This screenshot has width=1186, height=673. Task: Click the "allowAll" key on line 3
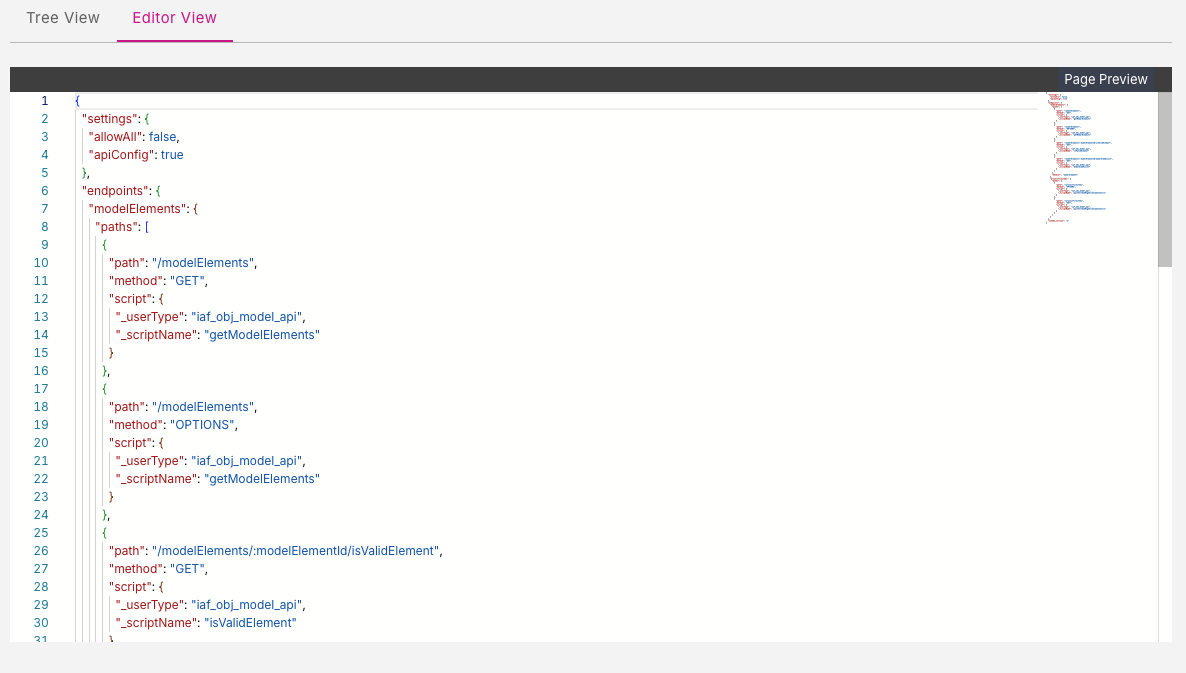point(115,137)
